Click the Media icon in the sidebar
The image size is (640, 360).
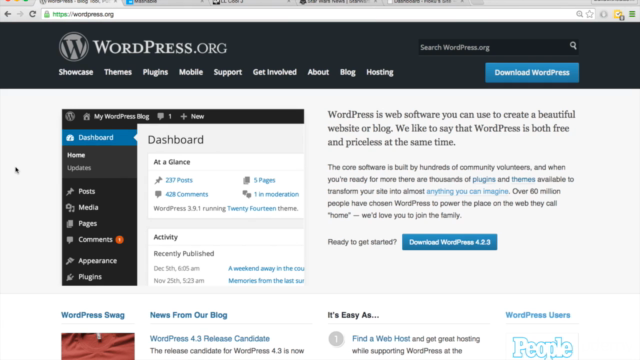(x=70, y=207)
